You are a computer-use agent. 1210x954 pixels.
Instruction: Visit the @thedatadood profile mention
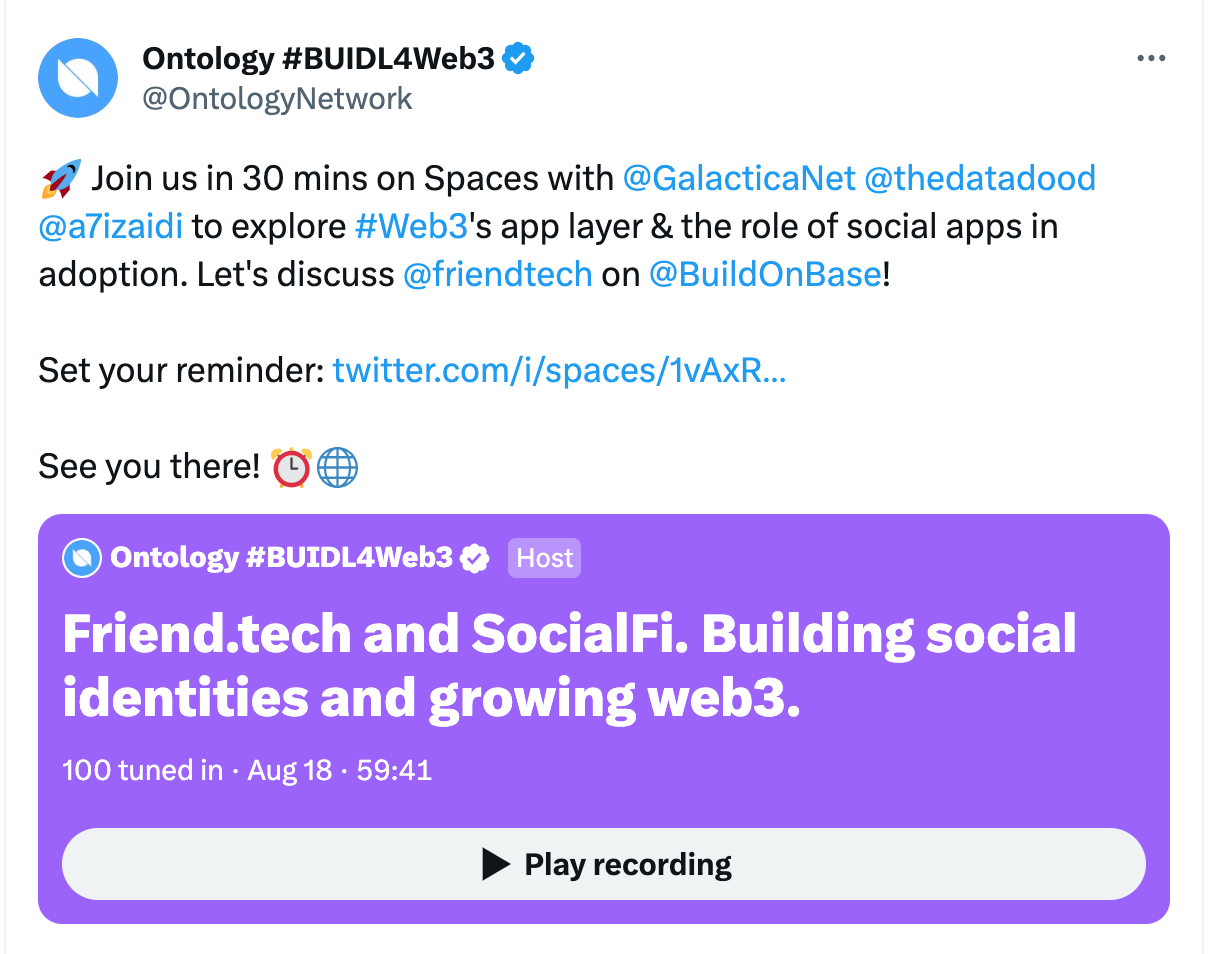point(979,178)
